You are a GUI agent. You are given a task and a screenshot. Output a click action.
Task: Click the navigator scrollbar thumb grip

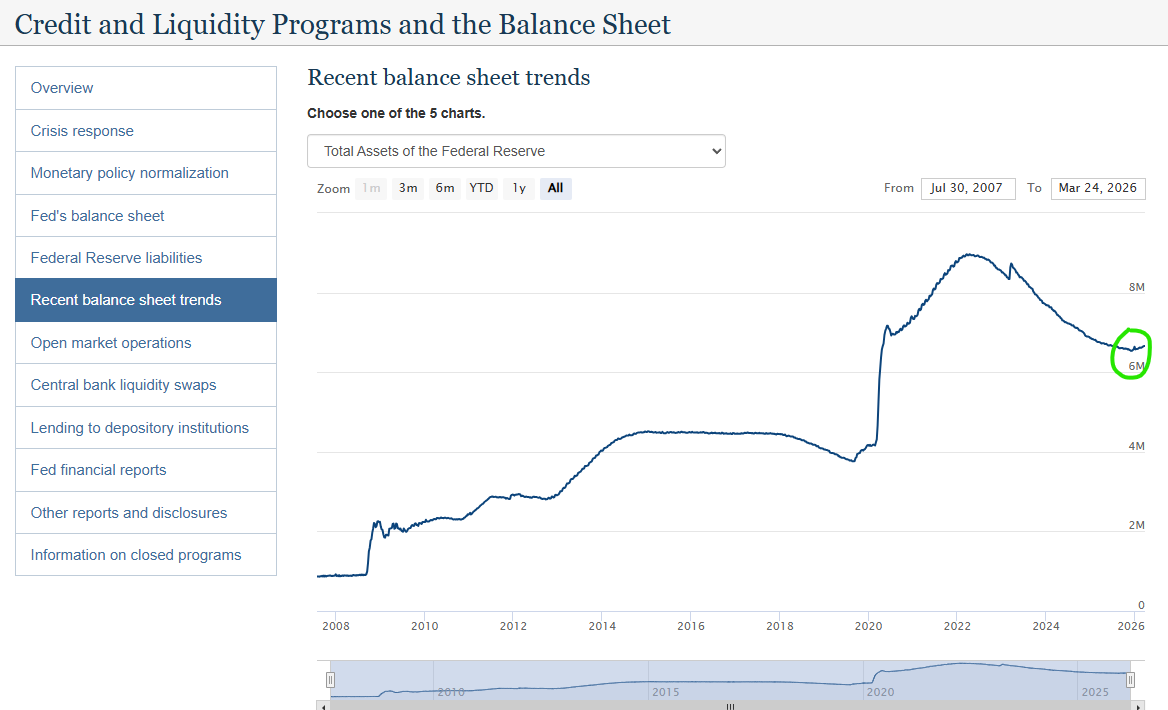(x=731, y=706)
